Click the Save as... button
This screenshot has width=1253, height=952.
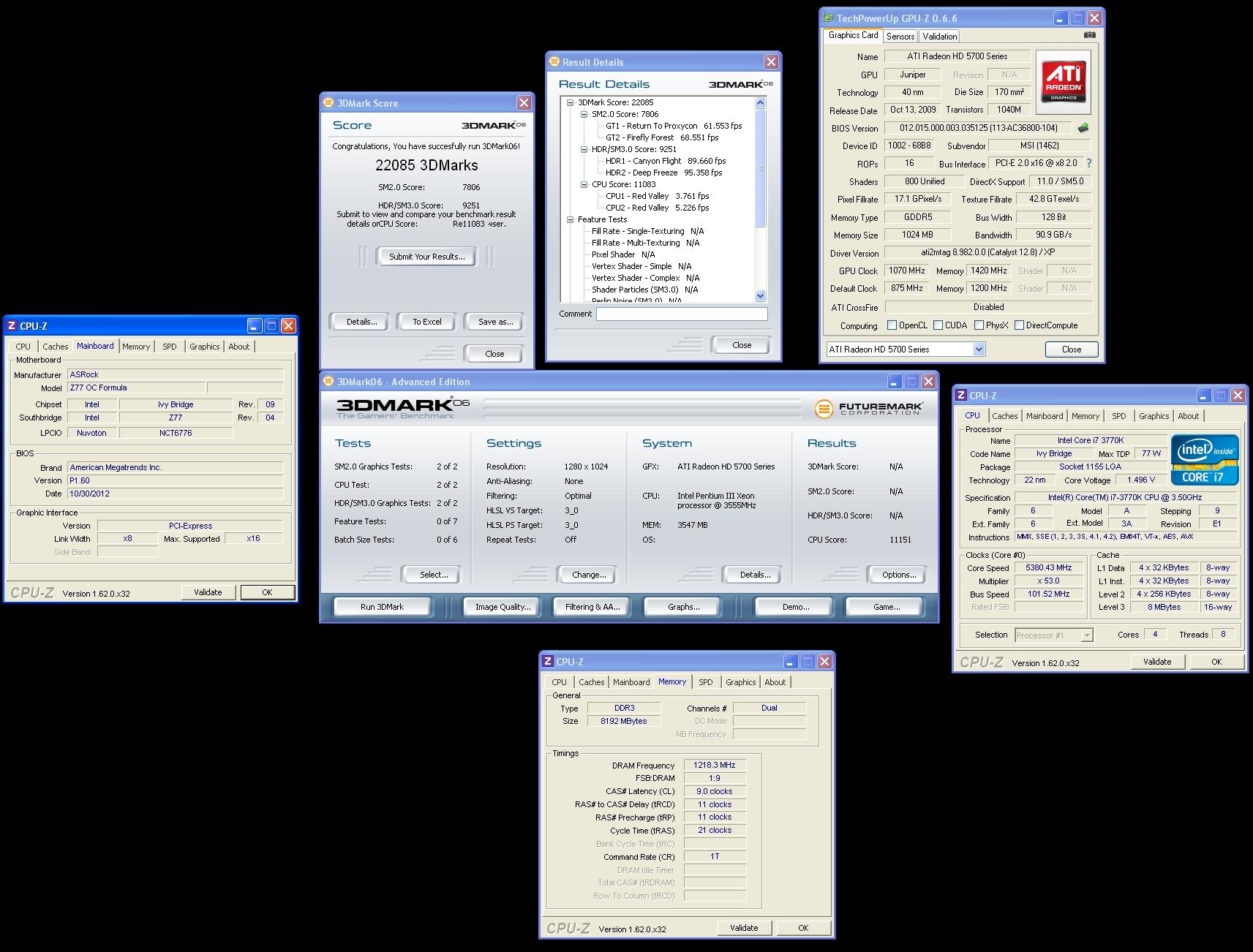click(495, 322)
